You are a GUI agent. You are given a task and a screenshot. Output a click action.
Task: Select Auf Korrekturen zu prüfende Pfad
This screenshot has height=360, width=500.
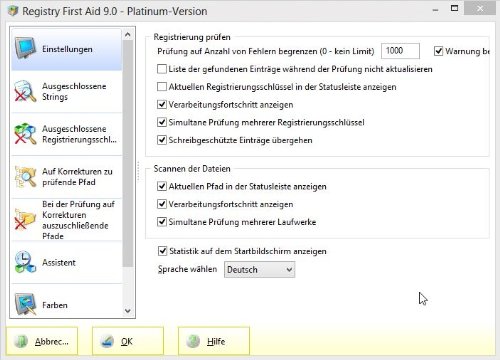pyautogui.click(x=67, y=177)
